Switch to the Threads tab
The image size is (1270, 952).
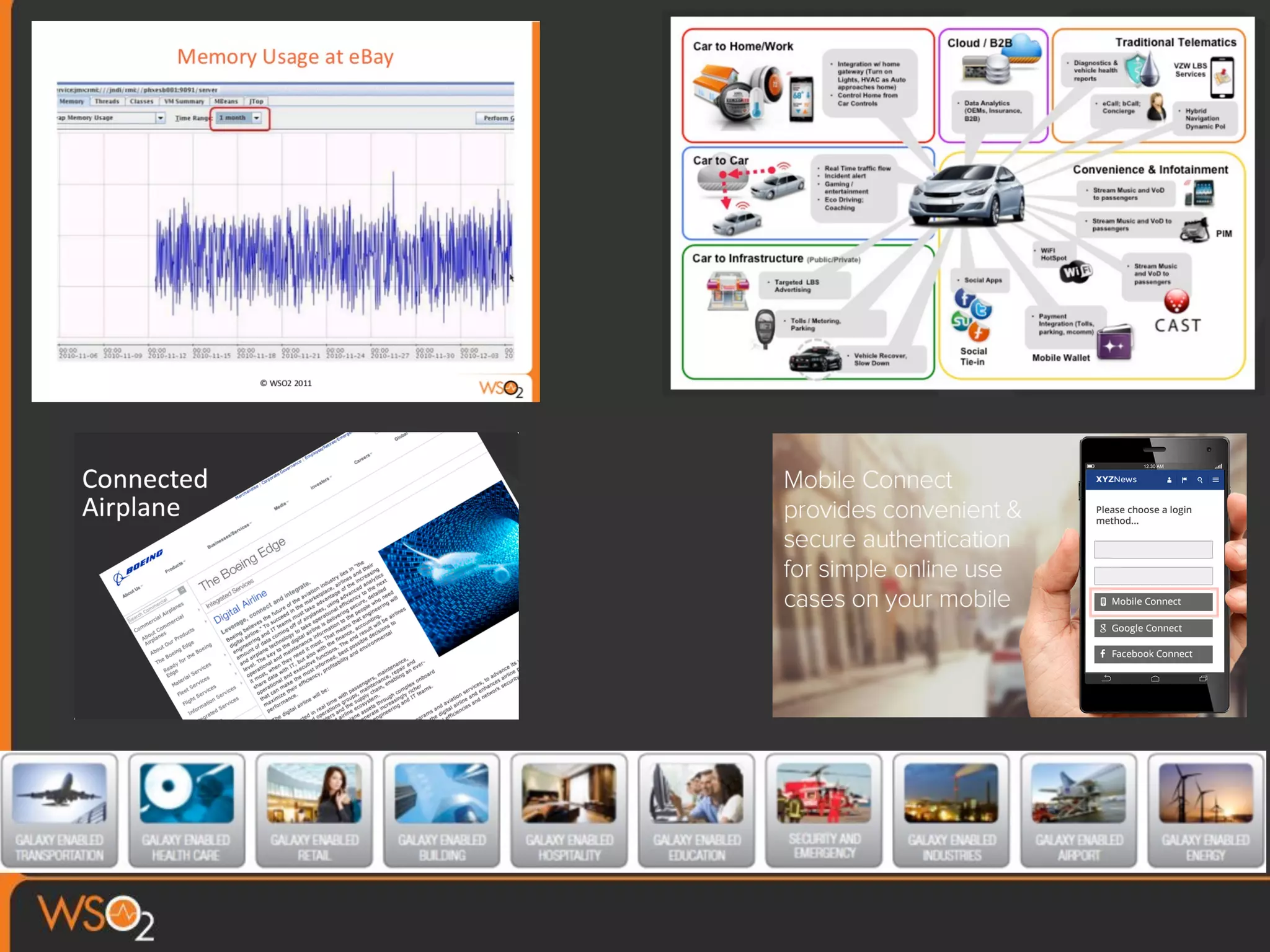(107, 101)
